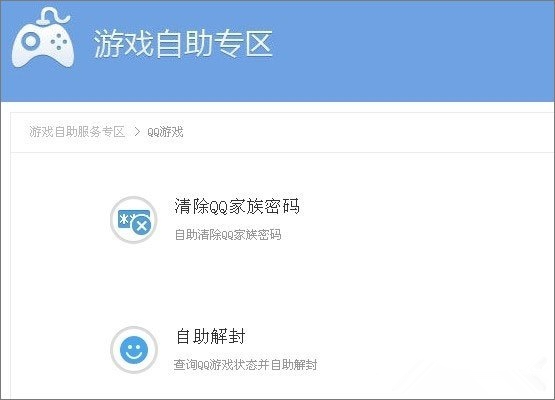Click the white game controller logo
This screenshot has width=555, height=400.
[43, 38]
